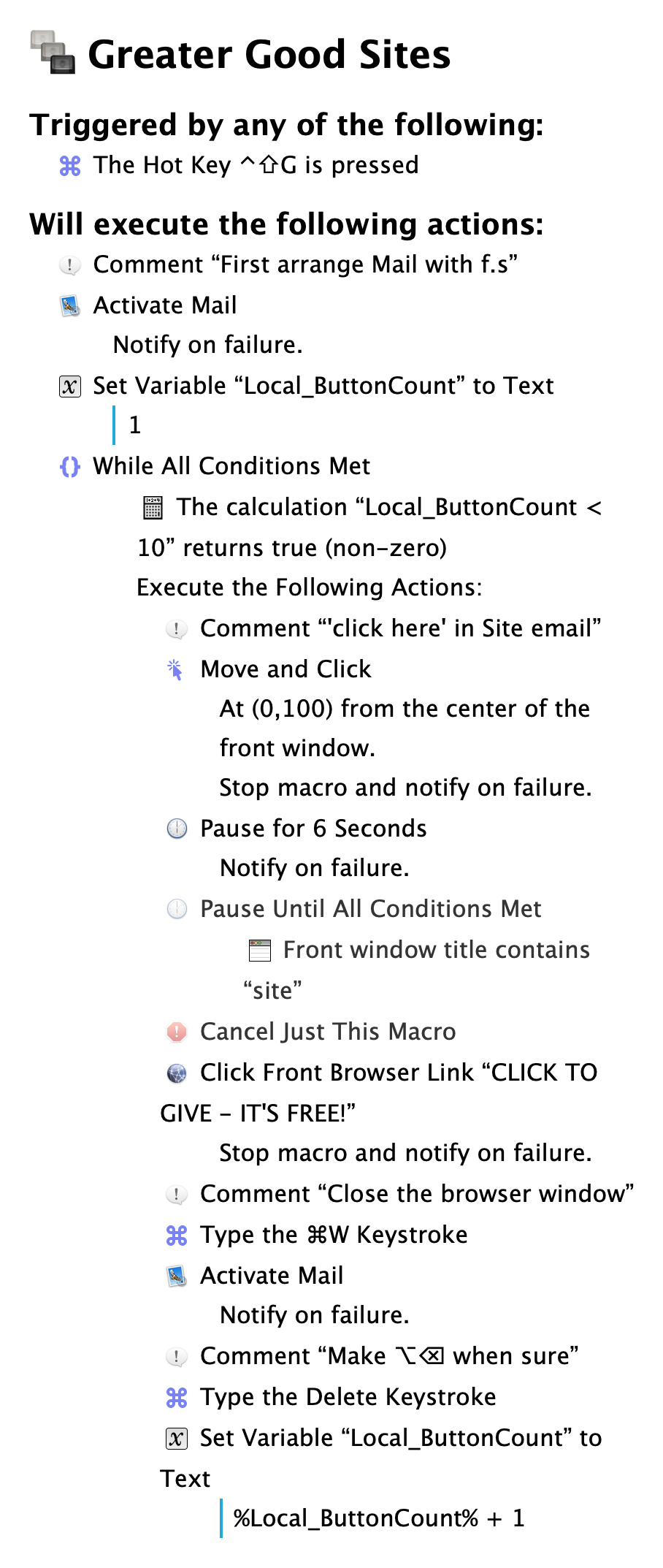This screenshot has height=1568, width=663.
Task: Click the text value 1 of Local_ButtonCount
Action: click(135, 425)
